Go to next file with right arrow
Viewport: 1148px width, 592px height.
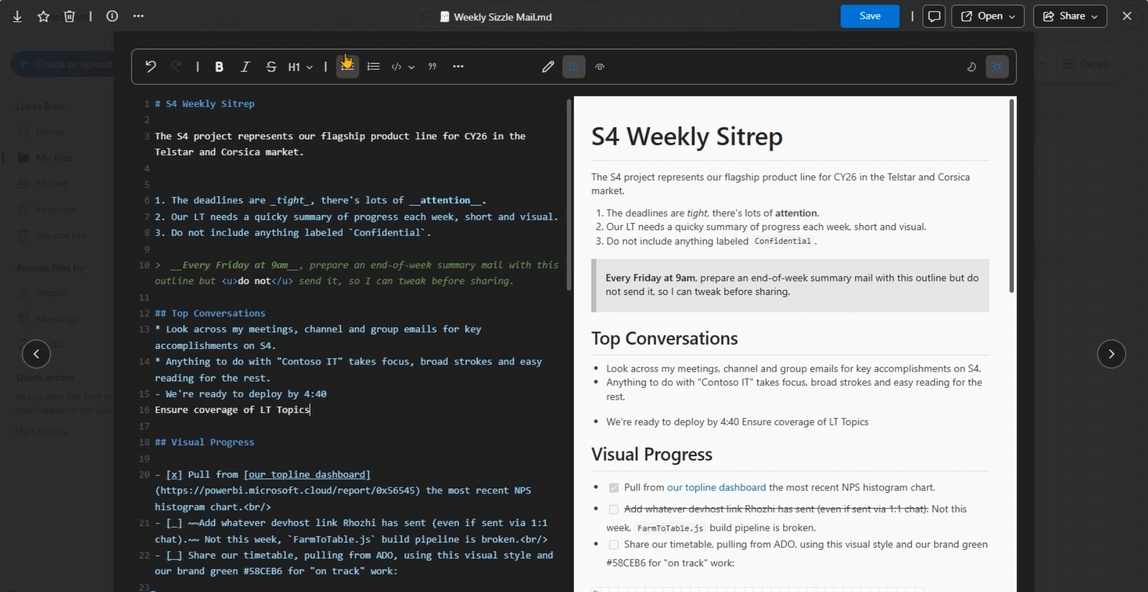coord(1111,354)
